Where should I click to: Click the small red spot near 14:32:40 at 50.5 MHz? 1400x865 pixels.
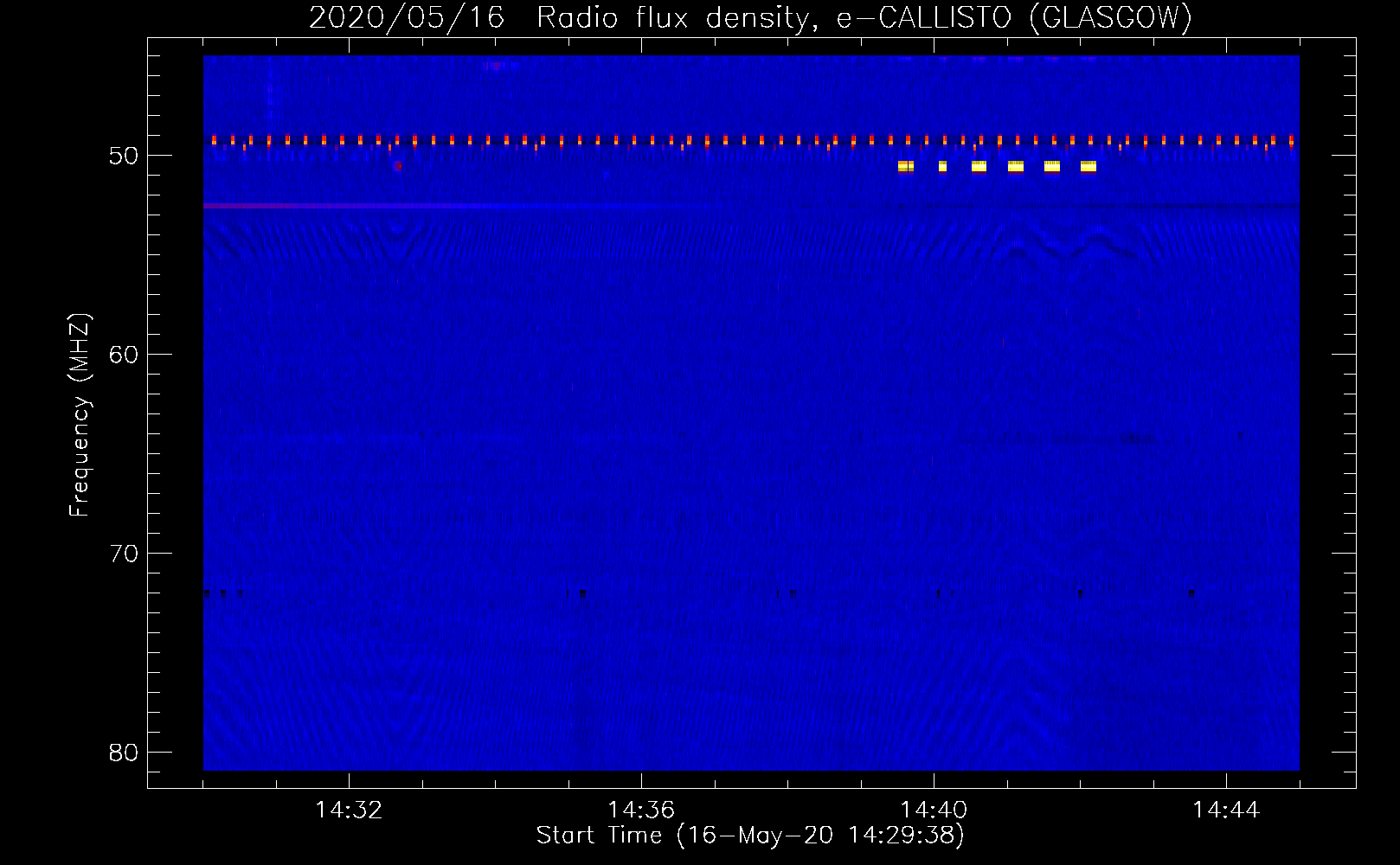click(397, 165)
